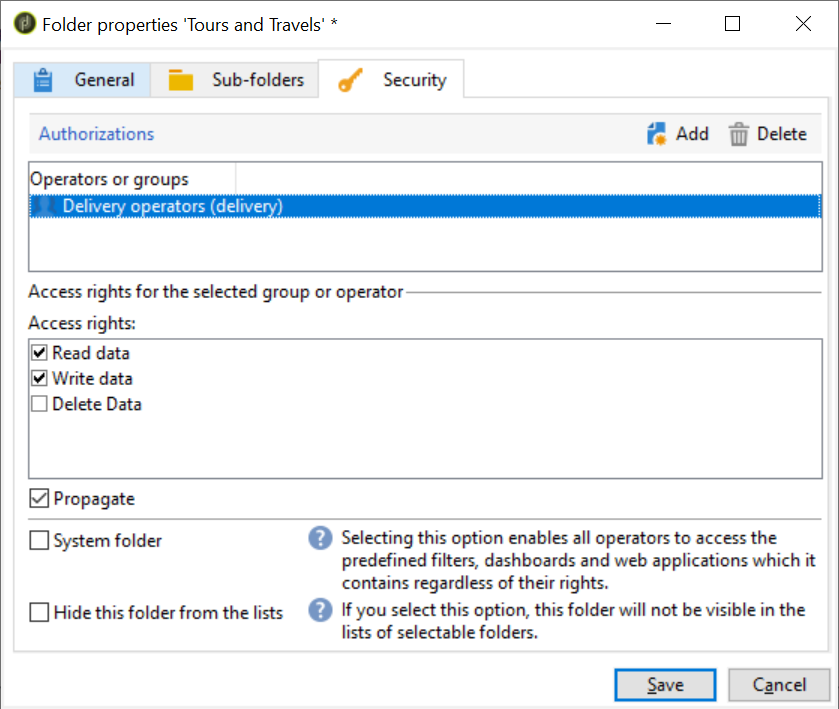Click the Sub-folders tab folder icon
839x709 pixels.
point(180,80)
